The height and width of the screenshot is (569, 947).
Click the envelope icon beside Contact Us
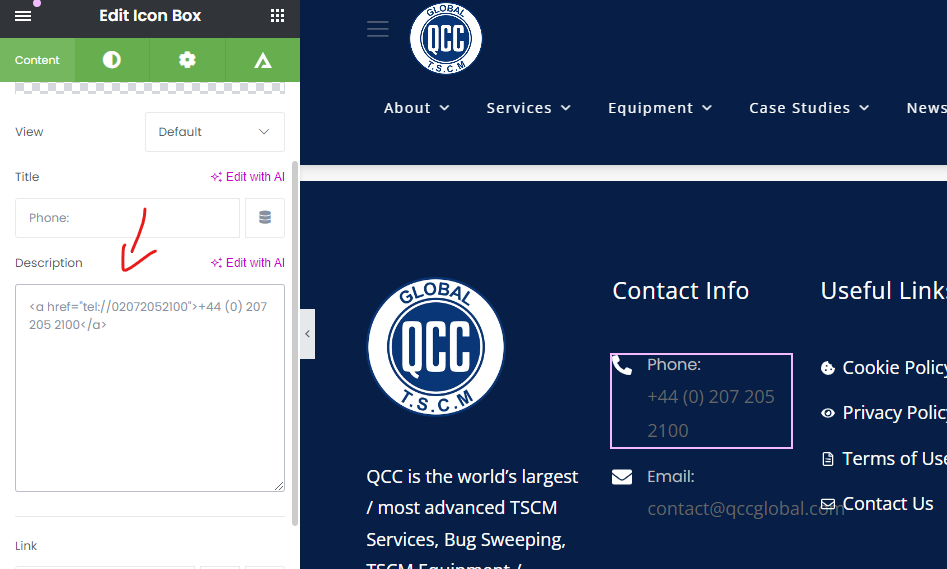tap(828, 504)
